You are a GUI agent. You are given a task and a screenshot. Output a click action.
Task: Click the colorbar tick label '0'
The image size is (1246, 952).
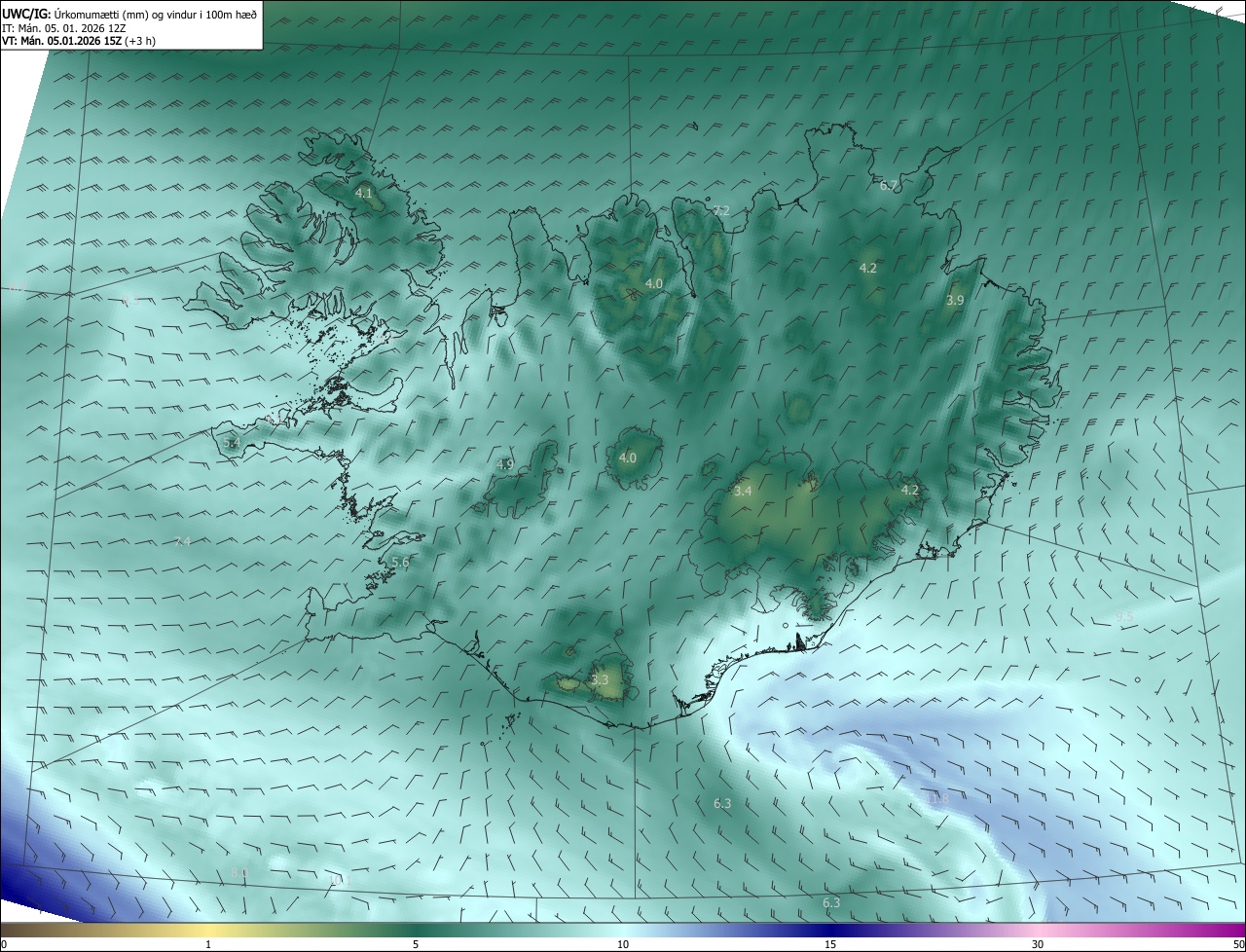(x=4, y=944)
